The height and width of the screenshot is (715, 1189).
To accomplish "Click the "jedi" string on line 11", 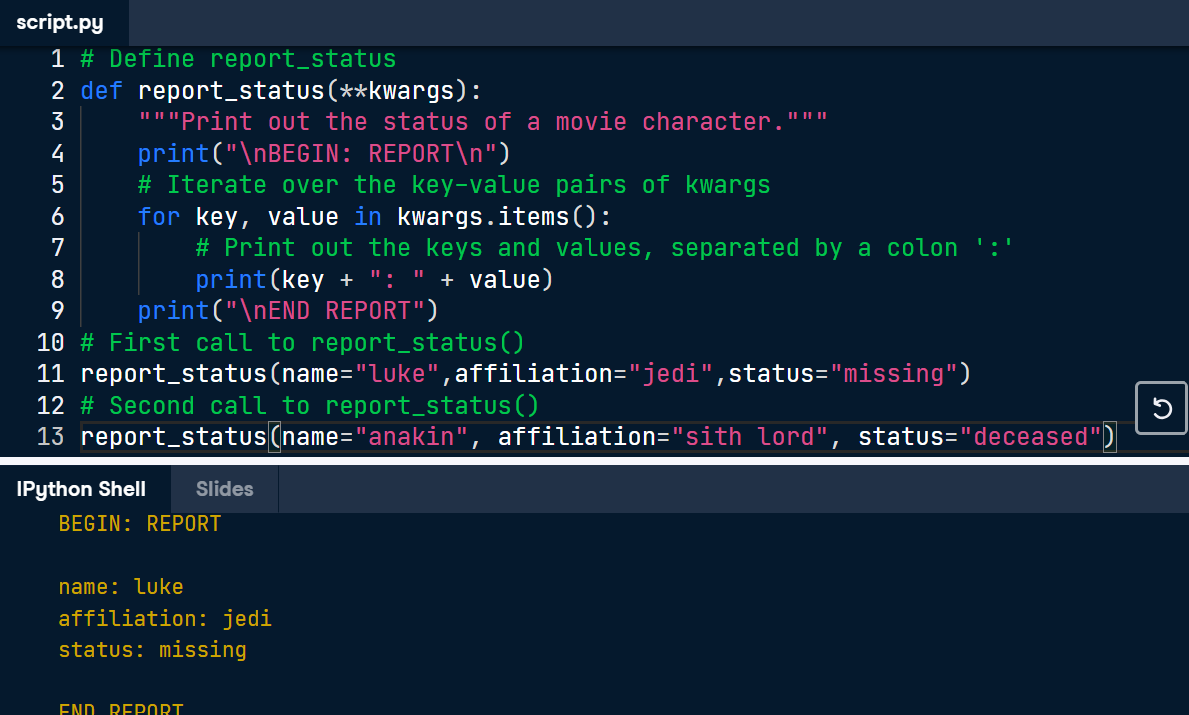I will click(670, 374).
